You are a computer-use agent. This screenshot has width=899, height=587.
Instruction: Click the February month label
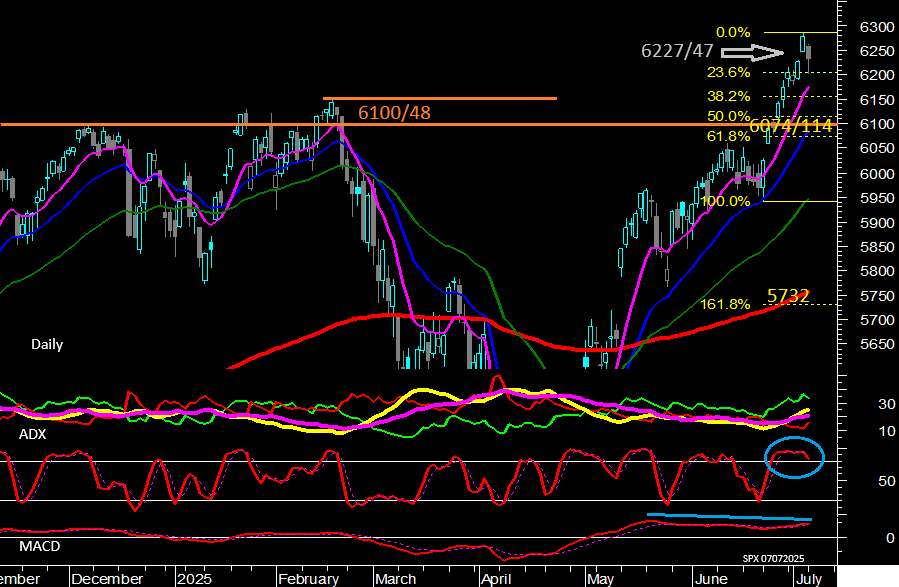pyautogui.click(x=308, y=579)
